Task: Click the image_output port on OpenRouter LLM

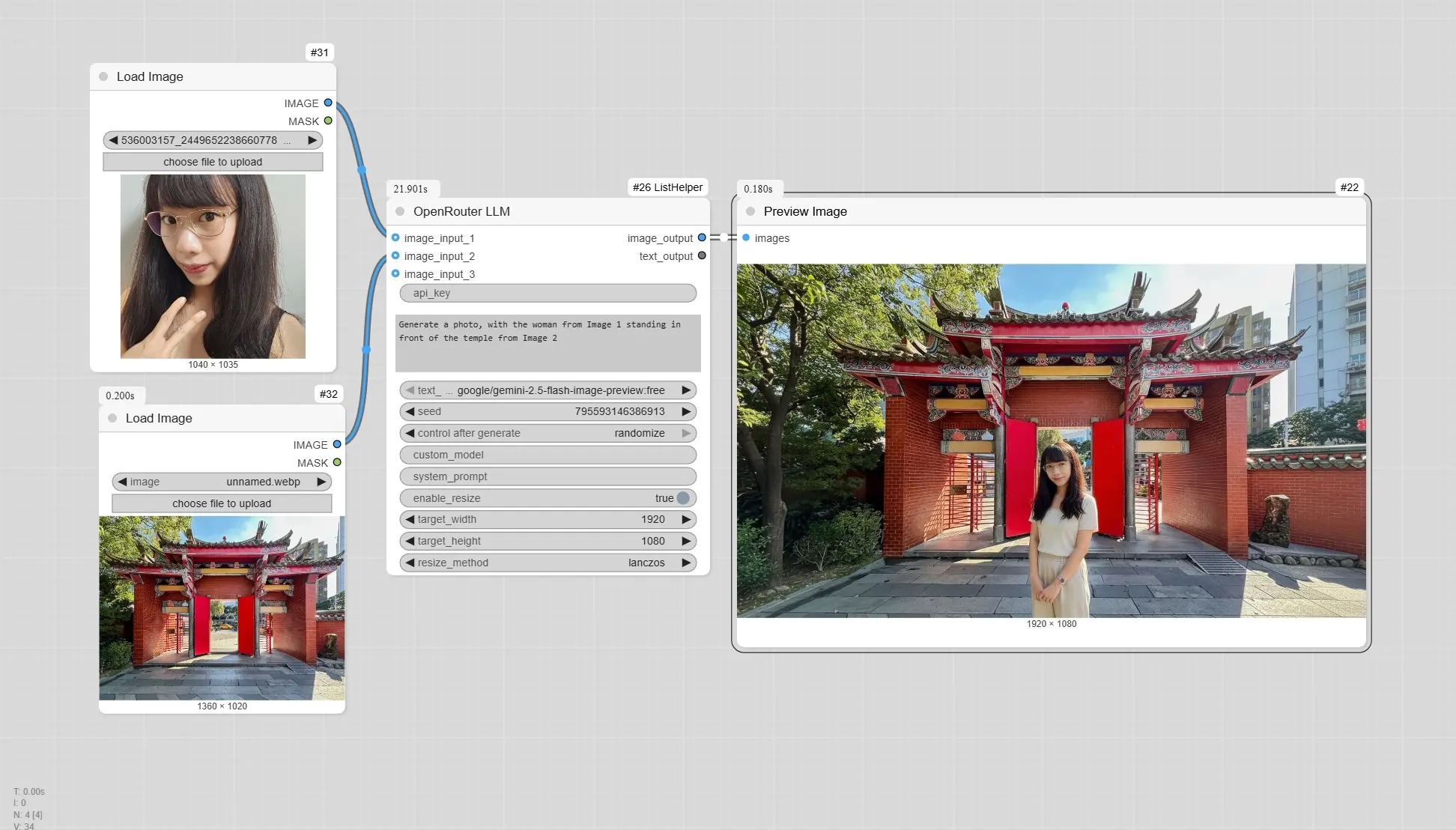Action: pyautogui.click(x=702, y=237)
